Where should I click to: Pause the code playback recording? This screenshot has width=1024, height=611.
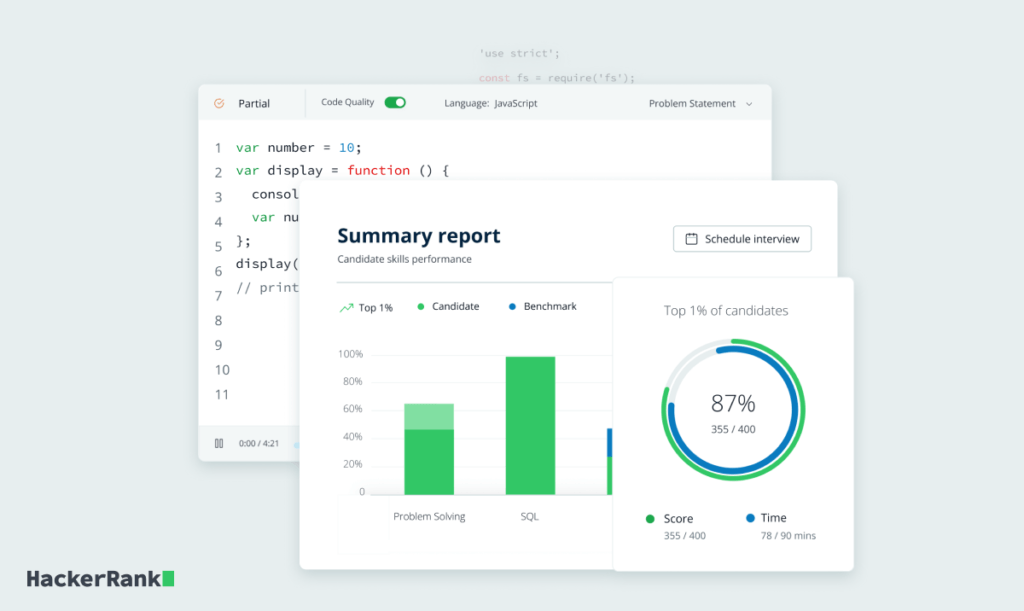tap(219, 443)
